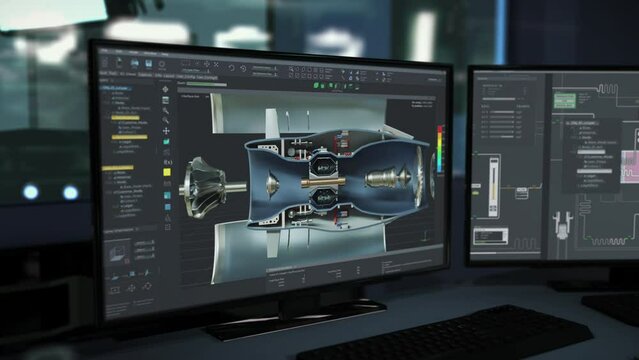
Task: Select the upper magnifier zoom tool
Action: click(x=165, y=110)
